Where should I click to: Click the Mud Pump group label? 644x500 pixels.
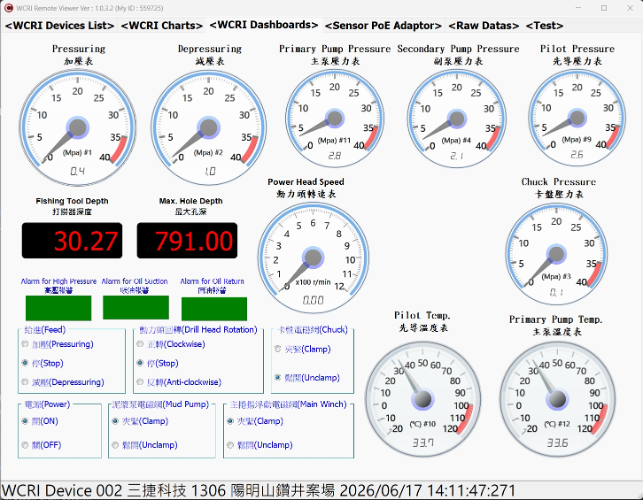[x=161, y=404]
